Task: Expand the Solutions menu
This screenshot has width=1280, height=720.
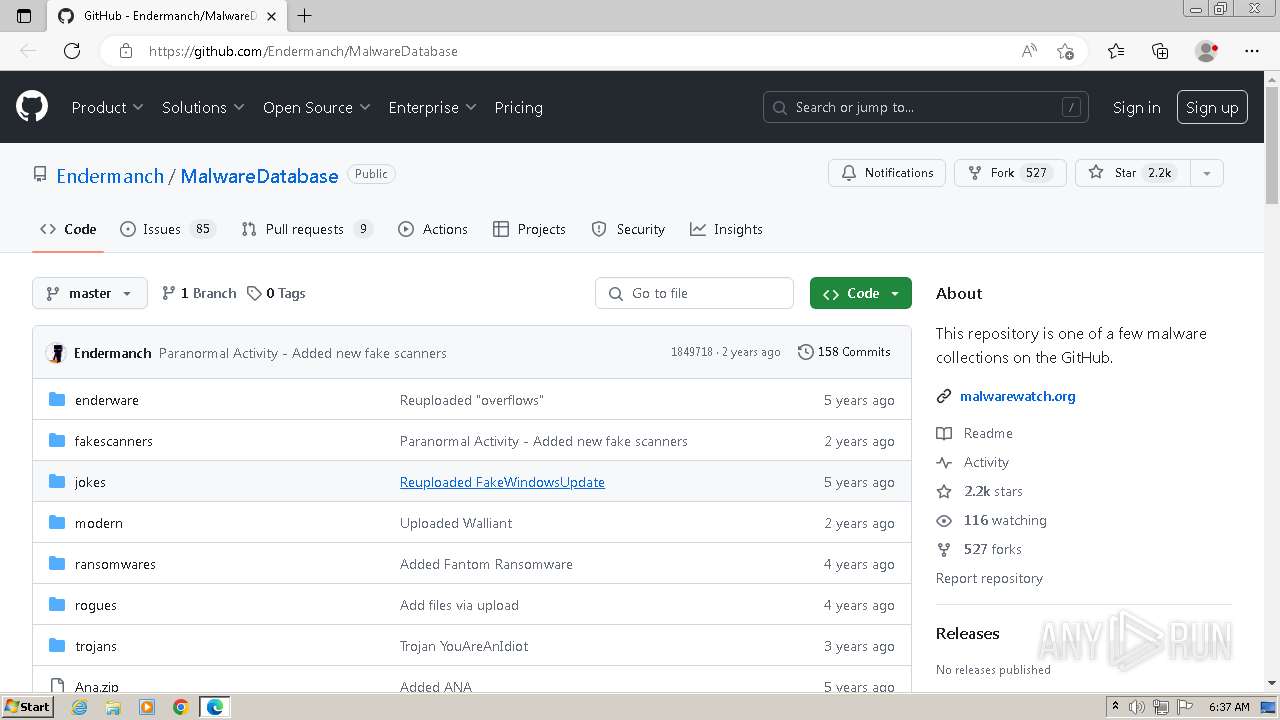Action: click(x=203, y=107)
